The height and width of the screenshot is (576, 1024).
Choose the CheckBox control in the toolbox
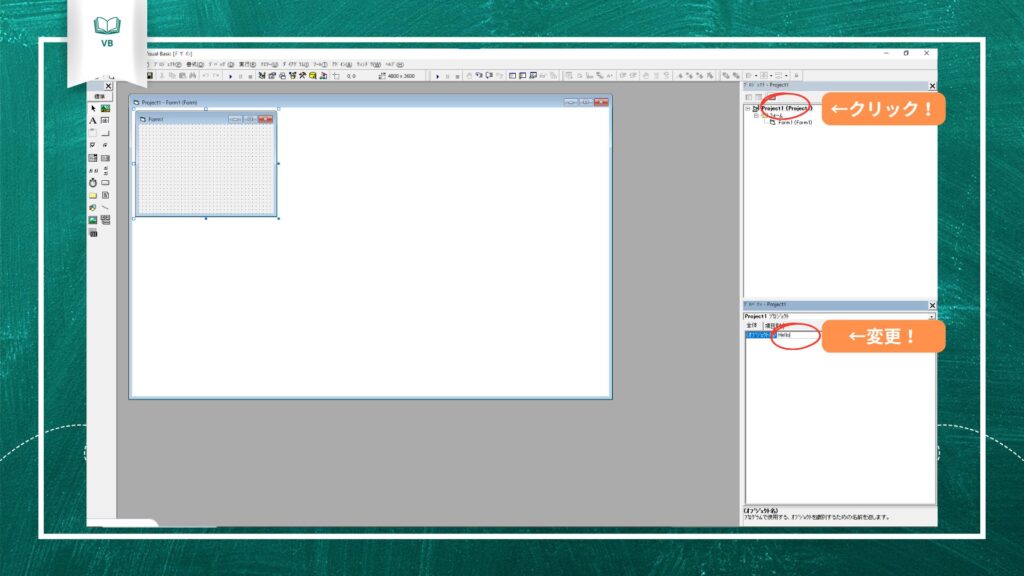pyautogui.click(x=93, y=146)
